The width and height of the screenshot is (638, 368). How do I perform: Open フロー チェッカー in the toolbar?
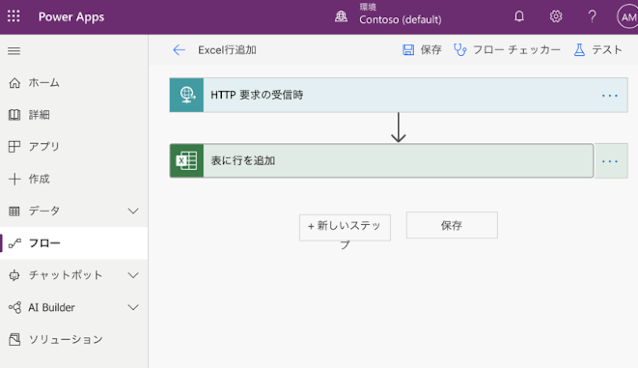pos(507,50)
